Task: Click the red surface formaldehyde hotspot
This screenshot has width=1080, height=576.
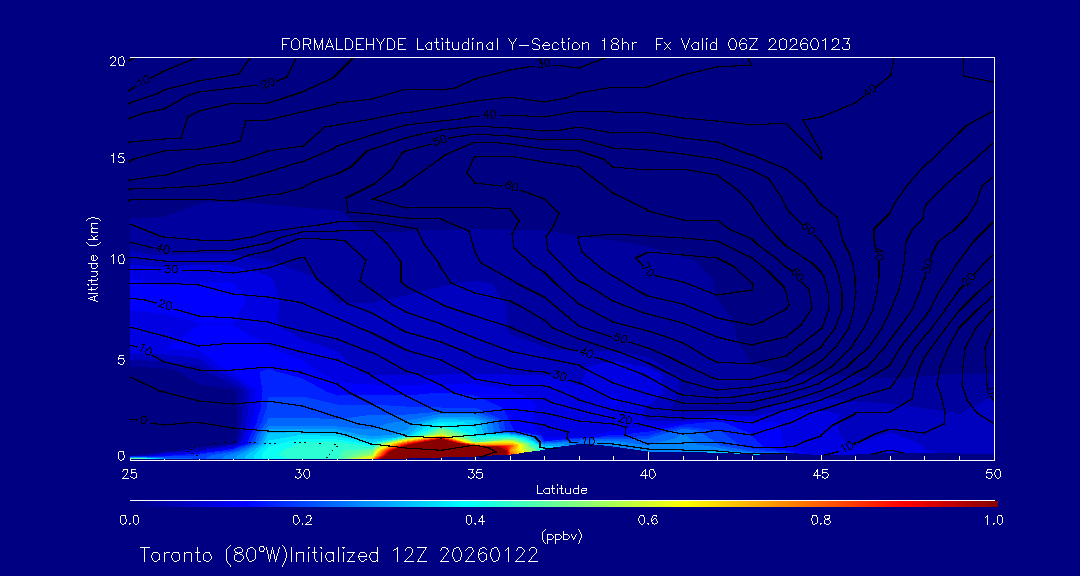Action: [x=440, y=448]
